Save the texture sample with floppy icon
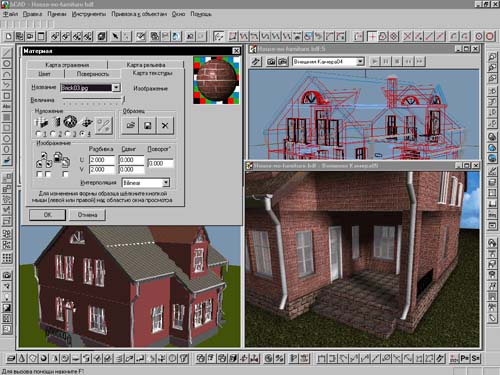 click(x=148, y=125)
